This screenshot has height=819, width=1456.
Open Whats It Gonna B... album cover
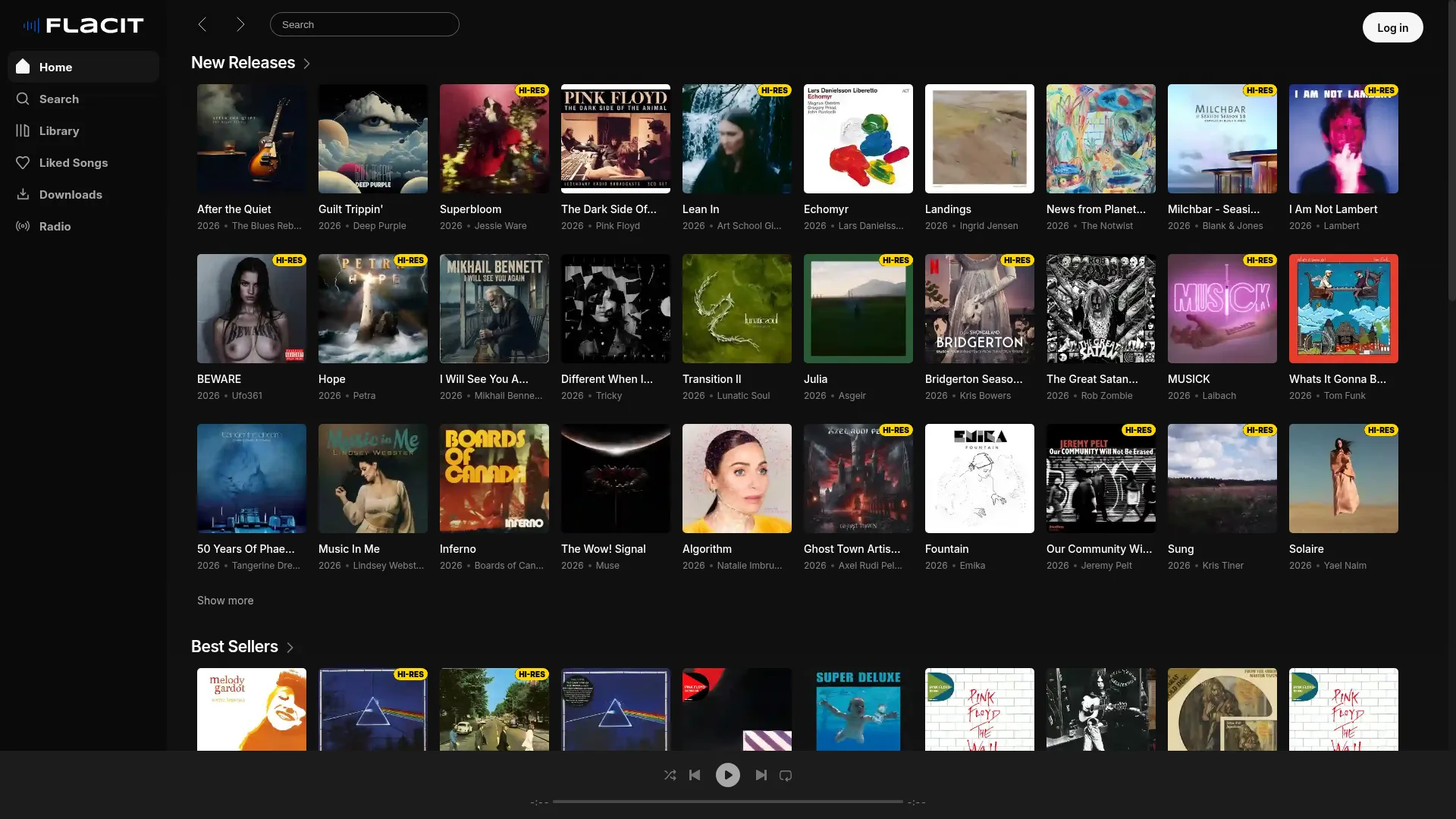(1344, 309)
